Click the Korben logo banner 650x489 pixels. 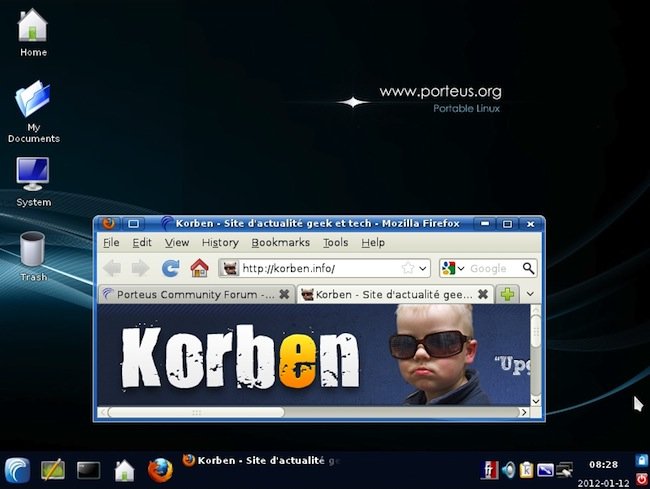240,356
